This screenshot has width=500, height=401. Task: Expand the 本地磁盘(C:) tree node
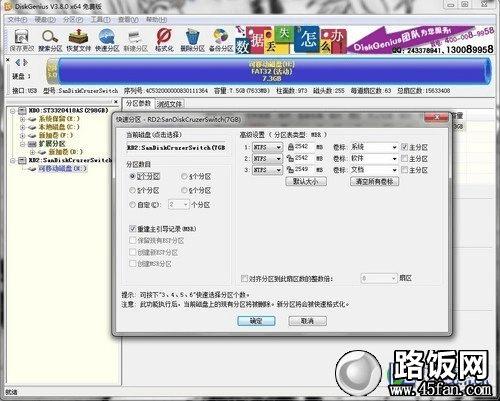pyautogui.click(x=22, y=127)
